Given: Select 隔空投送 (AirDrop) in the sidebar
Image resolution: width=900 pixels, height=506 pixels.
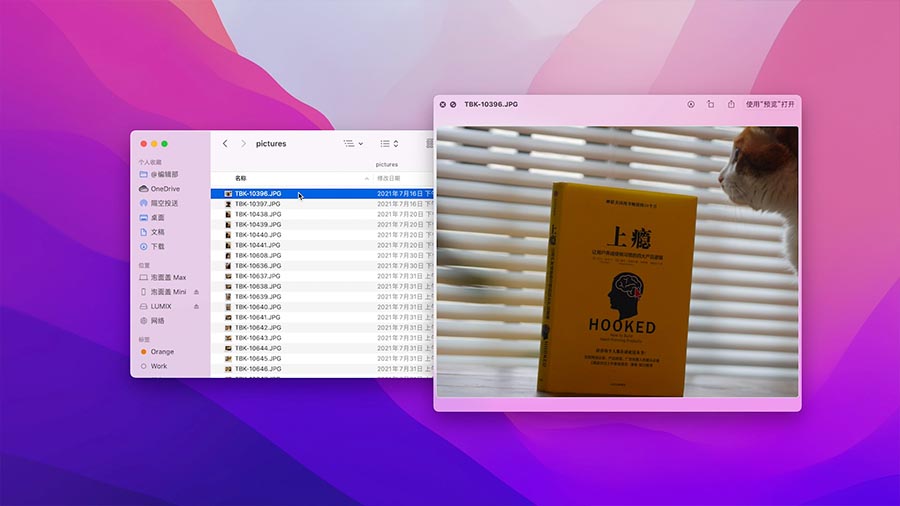Looking at the screenshot, I should (x=164, y=203).
